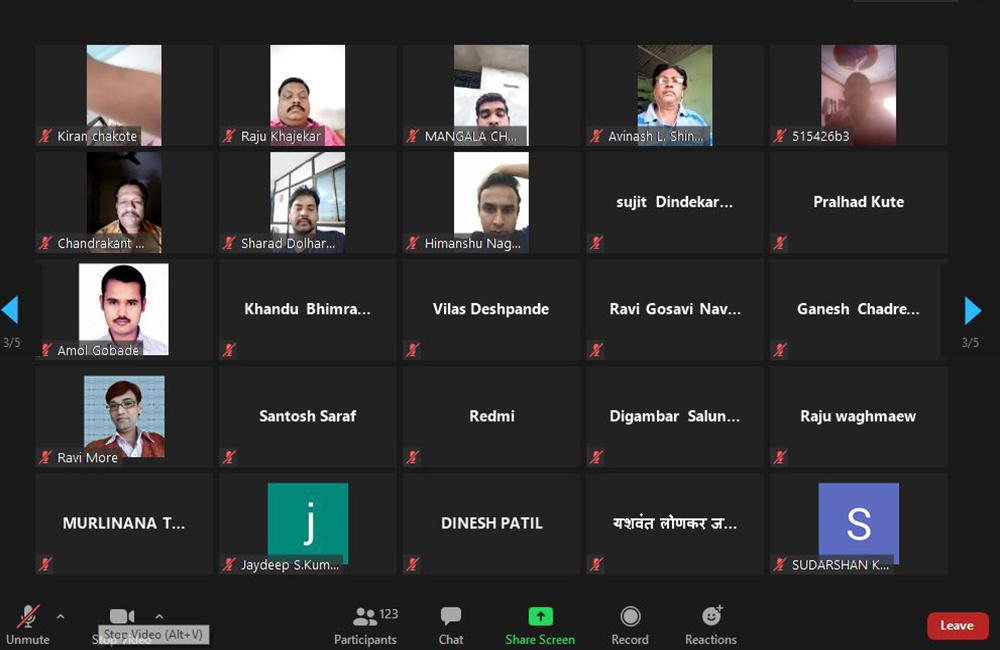The height and width of the screenshot is (650, 1000).
Task: Click the DINESH PATIL participant name
Action: point(492,524)
